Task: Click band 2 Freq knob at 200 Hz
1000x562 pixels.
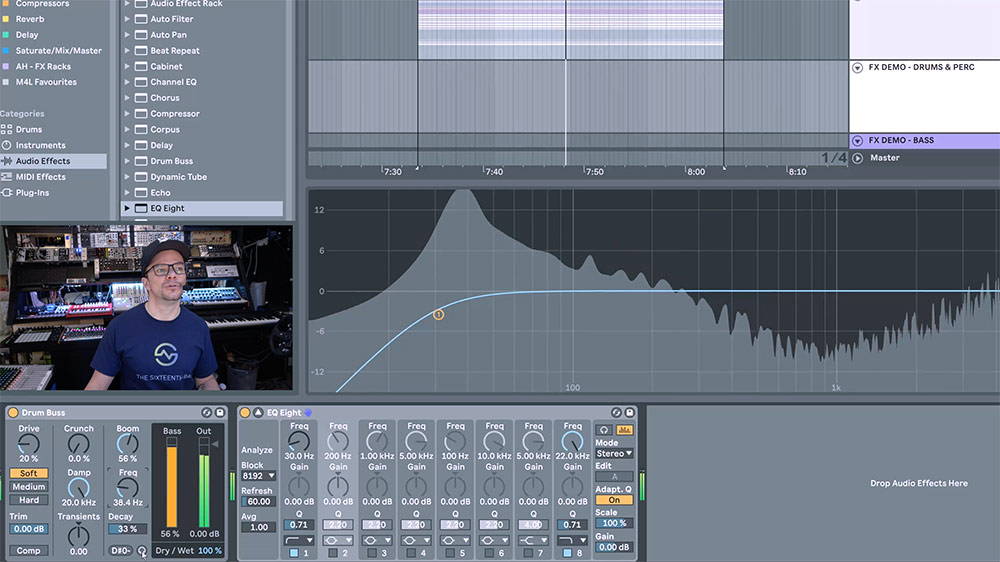Action: (x=338, y=441)
